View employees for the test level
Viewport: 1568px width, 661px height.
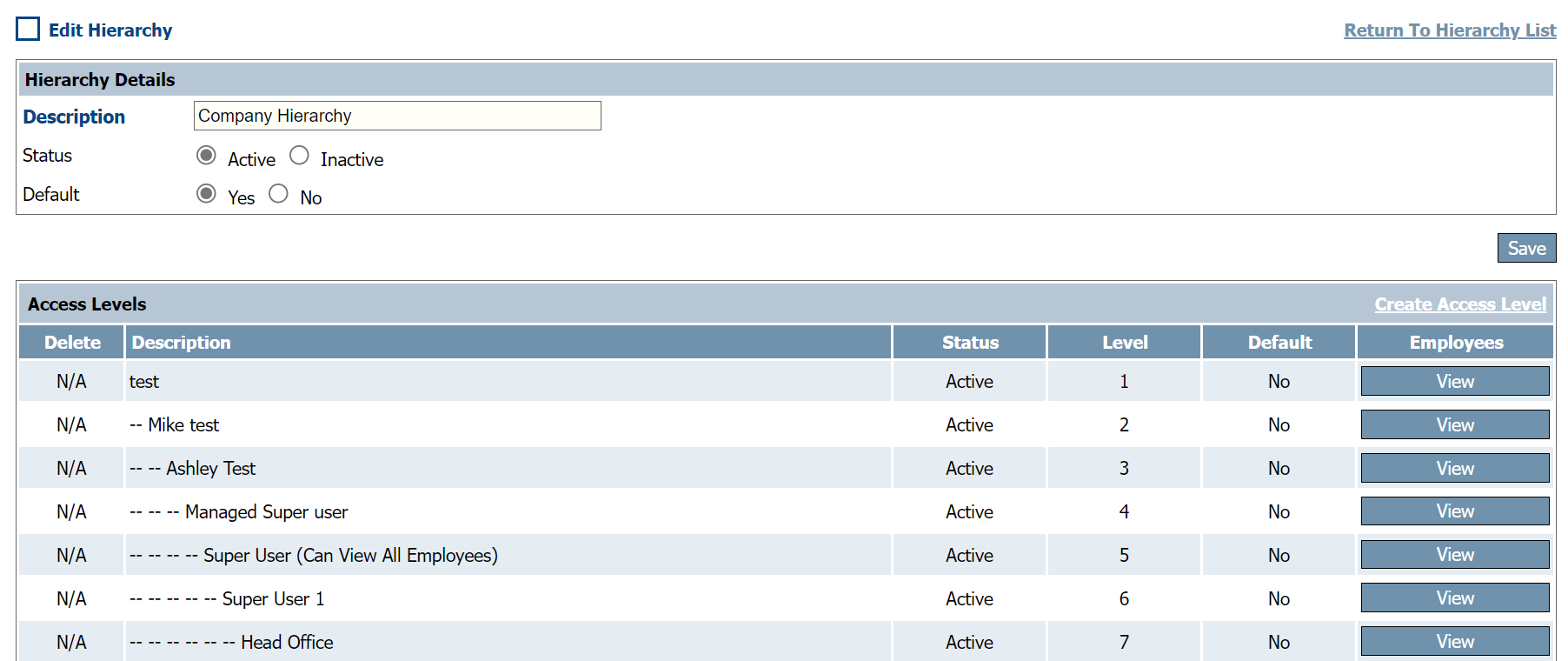1455,381
